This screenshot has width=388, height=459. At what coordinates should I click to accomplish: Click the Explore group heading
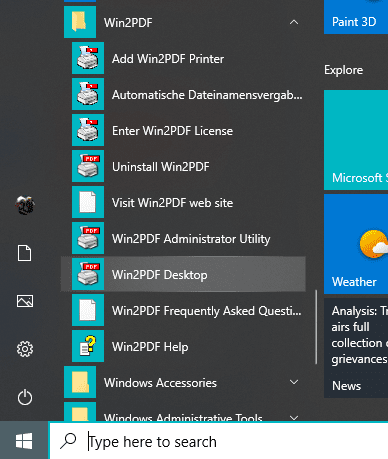click(344, 70)
